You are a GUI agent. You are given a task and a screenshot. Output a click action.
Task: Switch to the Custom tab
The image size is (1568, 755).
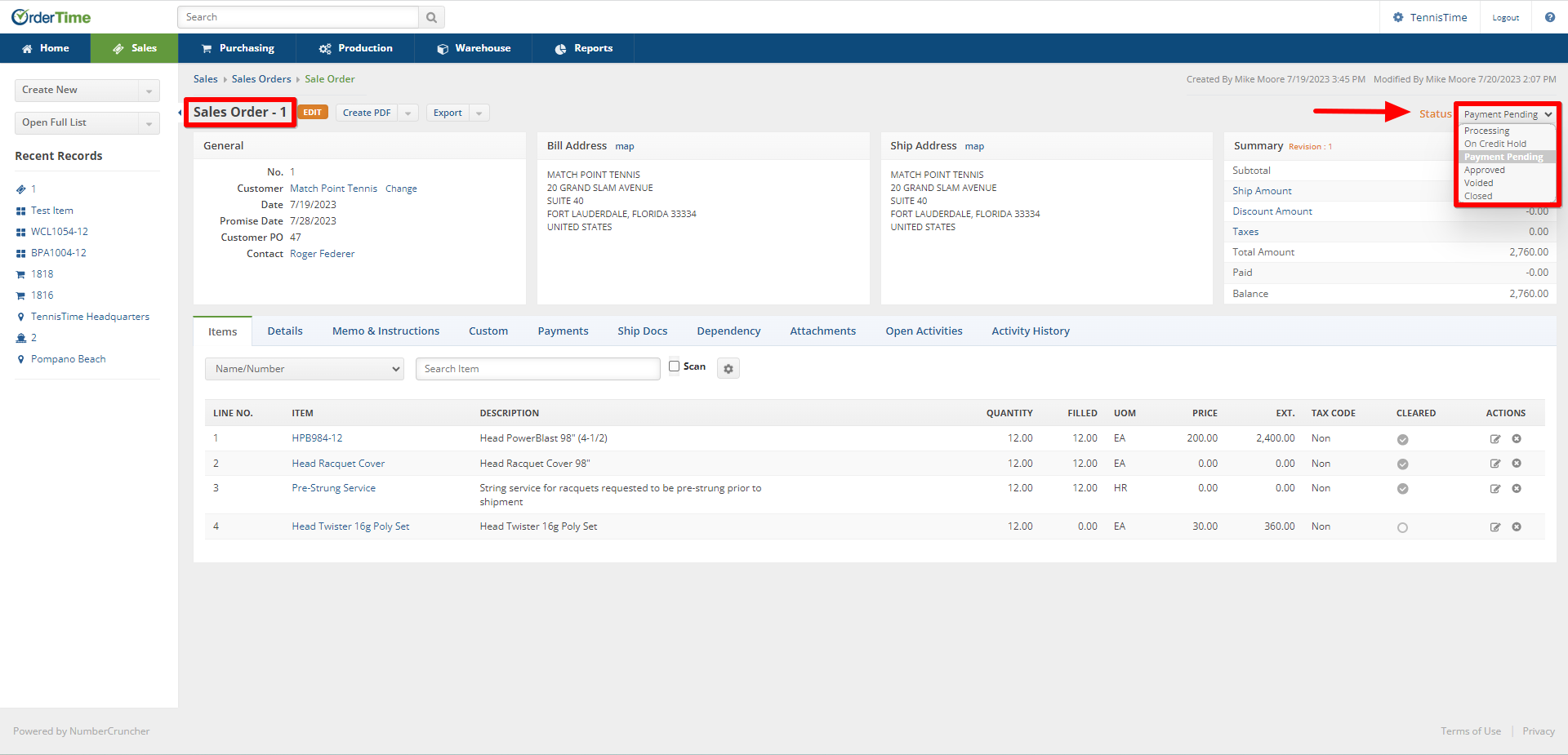point(488,331)
